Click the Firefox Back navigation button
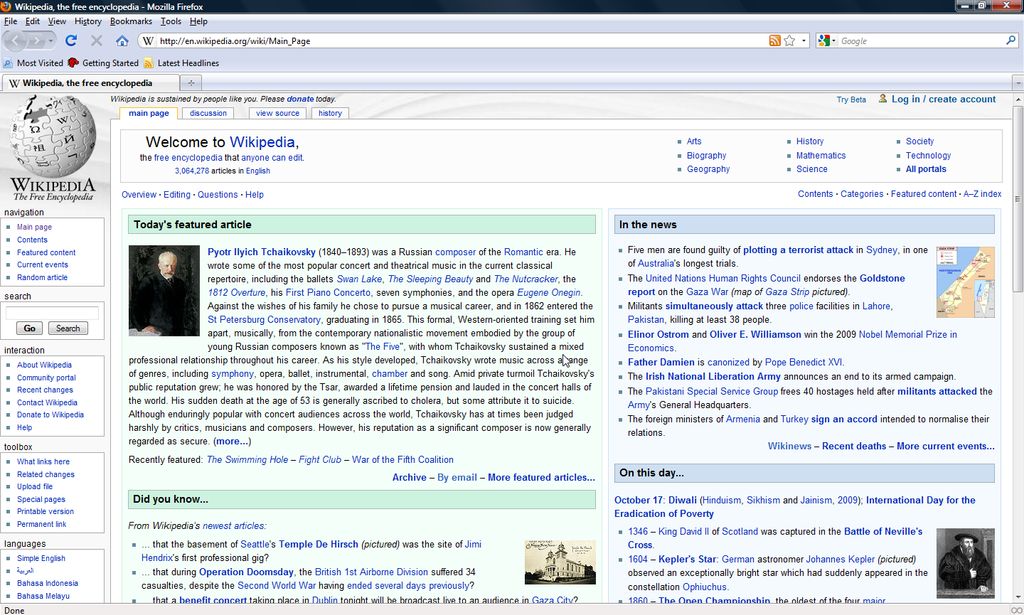The image size is (1024, 615). [14, 40]
